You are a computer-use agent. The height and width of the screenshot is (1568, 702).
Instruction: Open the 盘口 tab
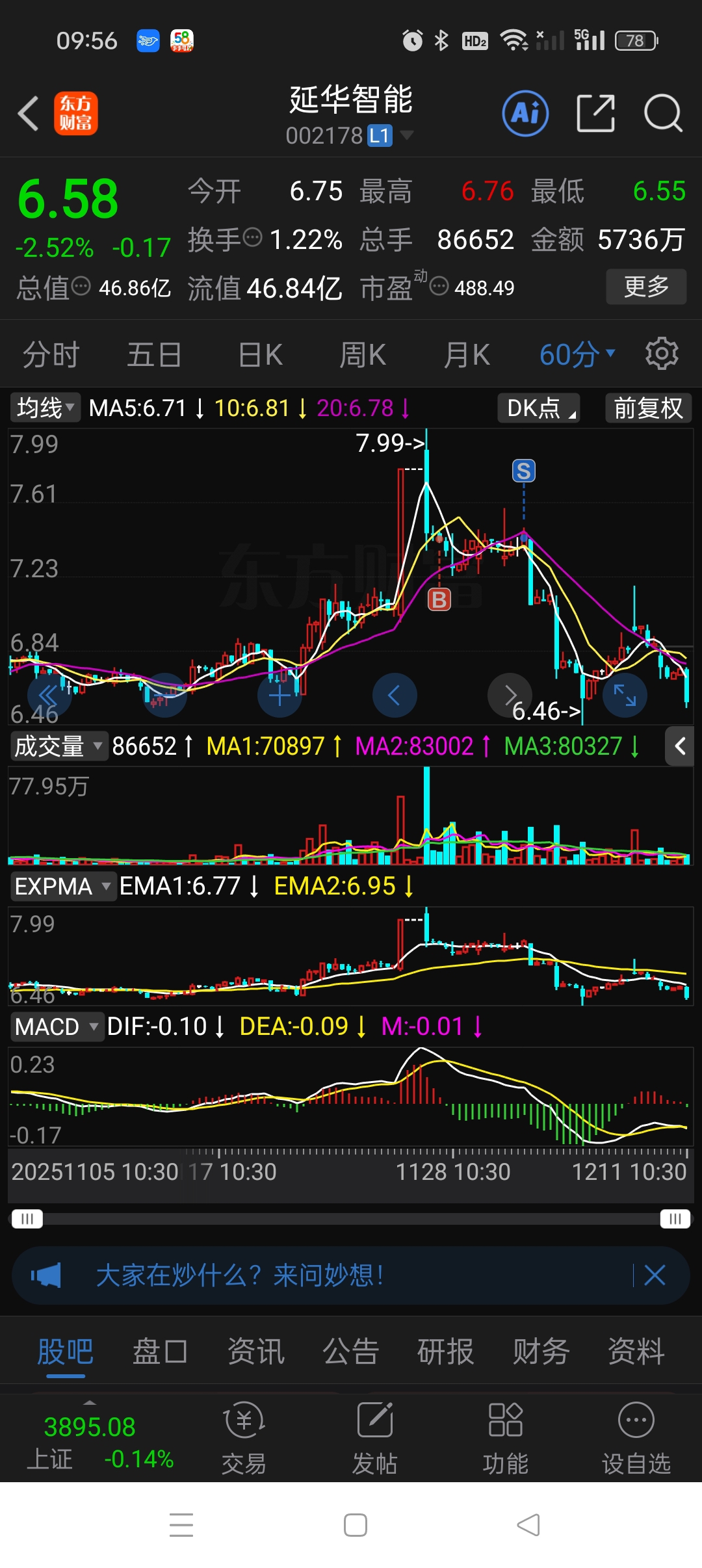(x=160, y=1352)
